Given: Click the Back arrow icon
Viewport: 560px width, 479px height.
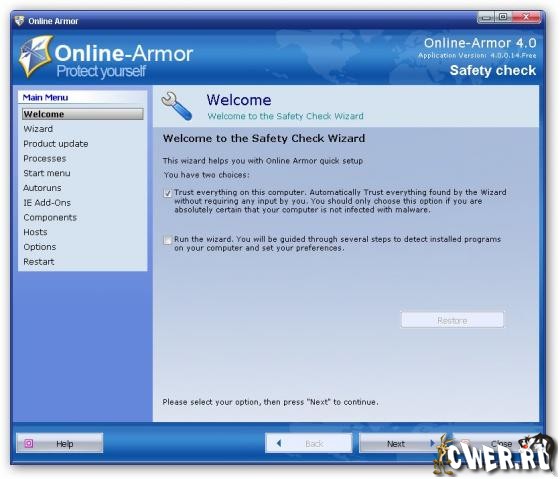Looking at the screenshot, I should click(279, 443).
